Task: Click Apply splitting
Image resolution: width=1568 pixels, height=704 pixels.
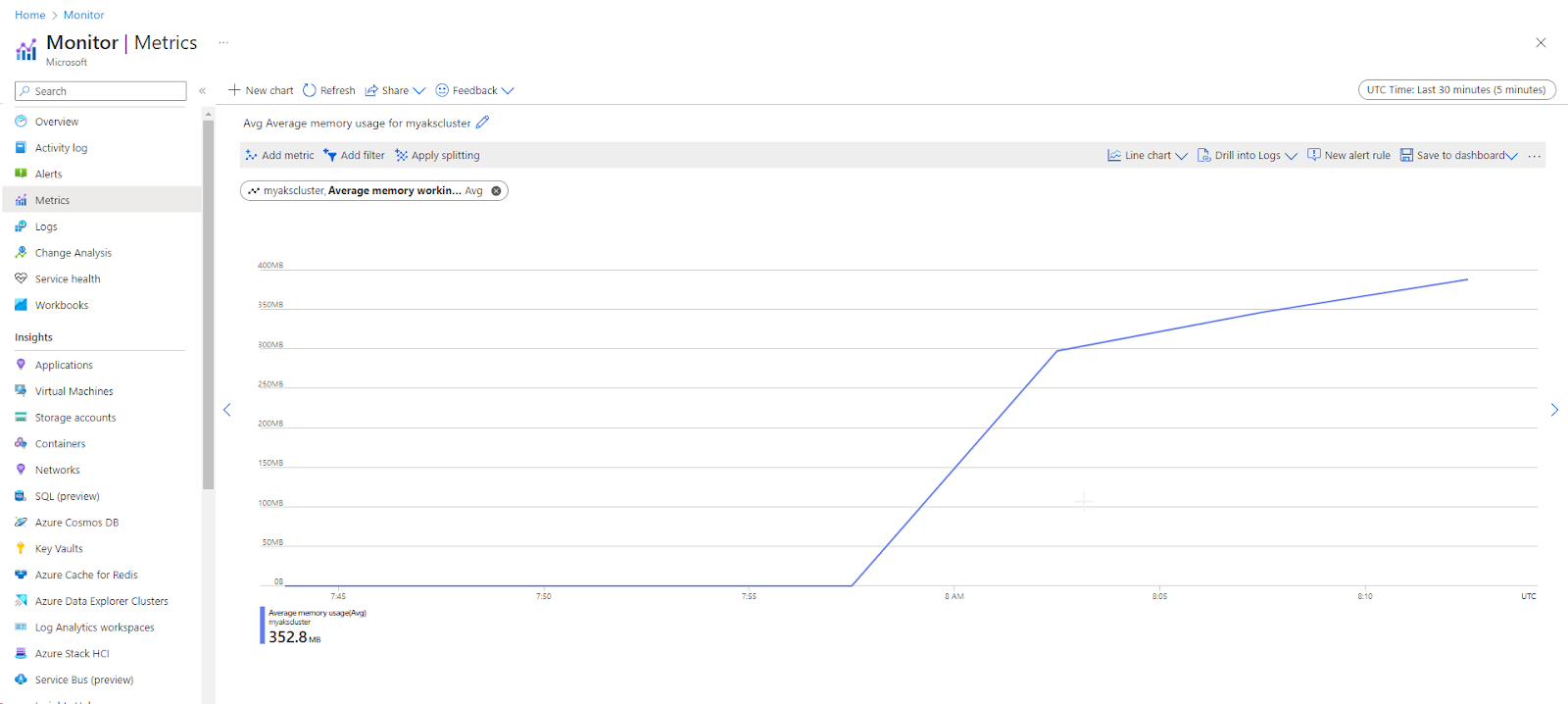Action: [437, 155]
